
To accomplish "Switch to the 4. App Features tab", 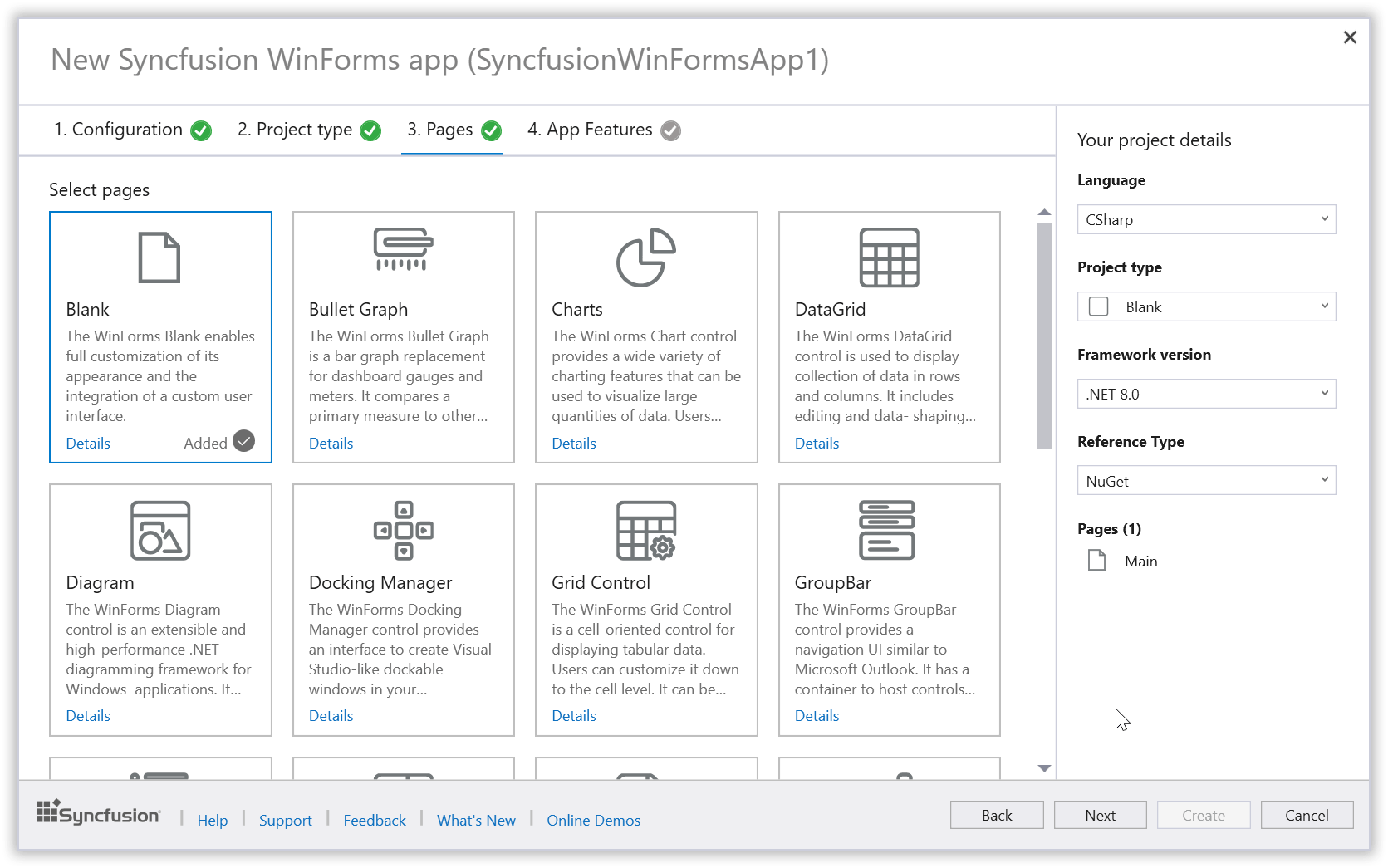I will (x=603, y=130).
